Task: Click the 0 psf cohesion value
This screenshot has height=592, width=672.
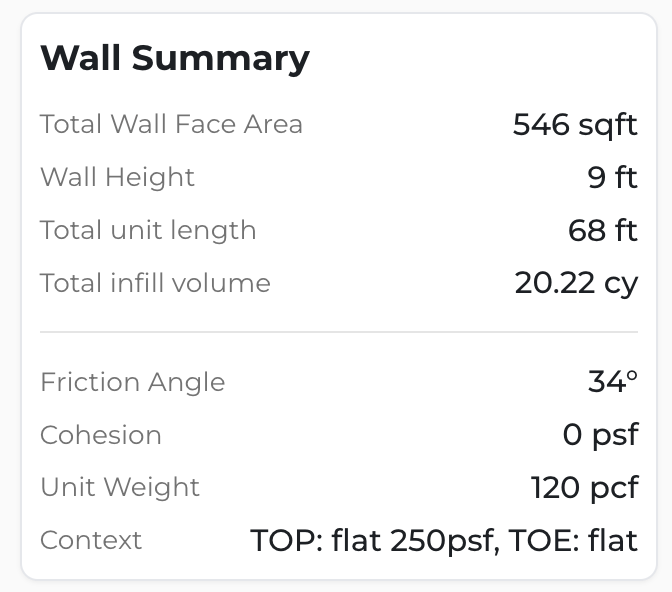Action: point(600,435)
